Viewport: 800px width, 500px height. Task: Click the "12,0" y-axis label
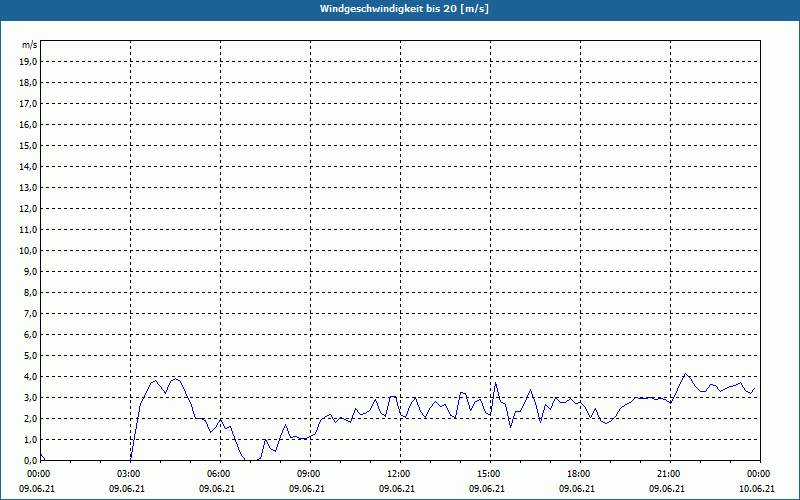pos(29,209)
